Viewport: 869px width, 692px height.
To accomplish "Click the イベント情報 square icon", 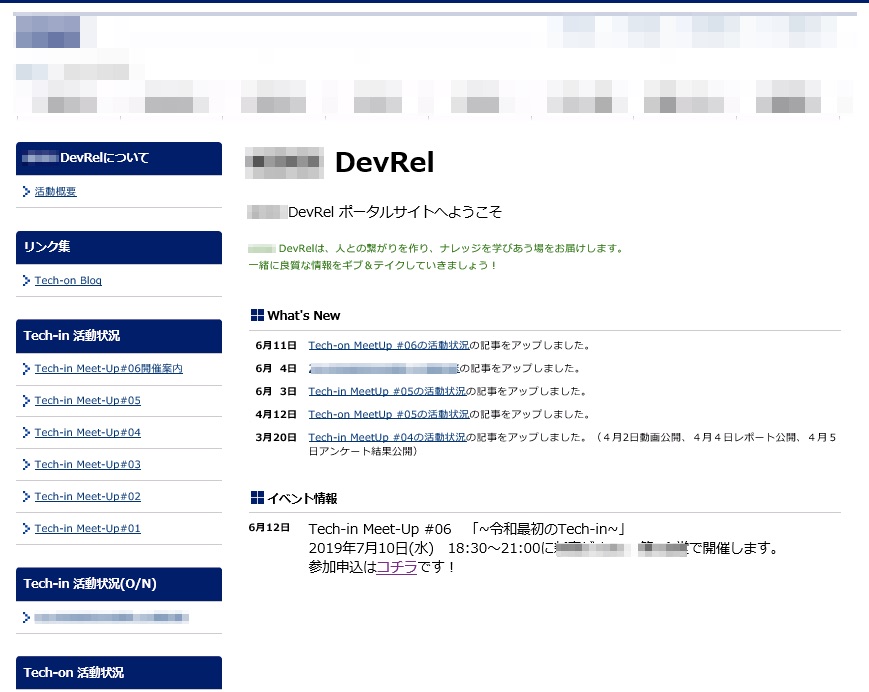I will (x=257, y=498).
